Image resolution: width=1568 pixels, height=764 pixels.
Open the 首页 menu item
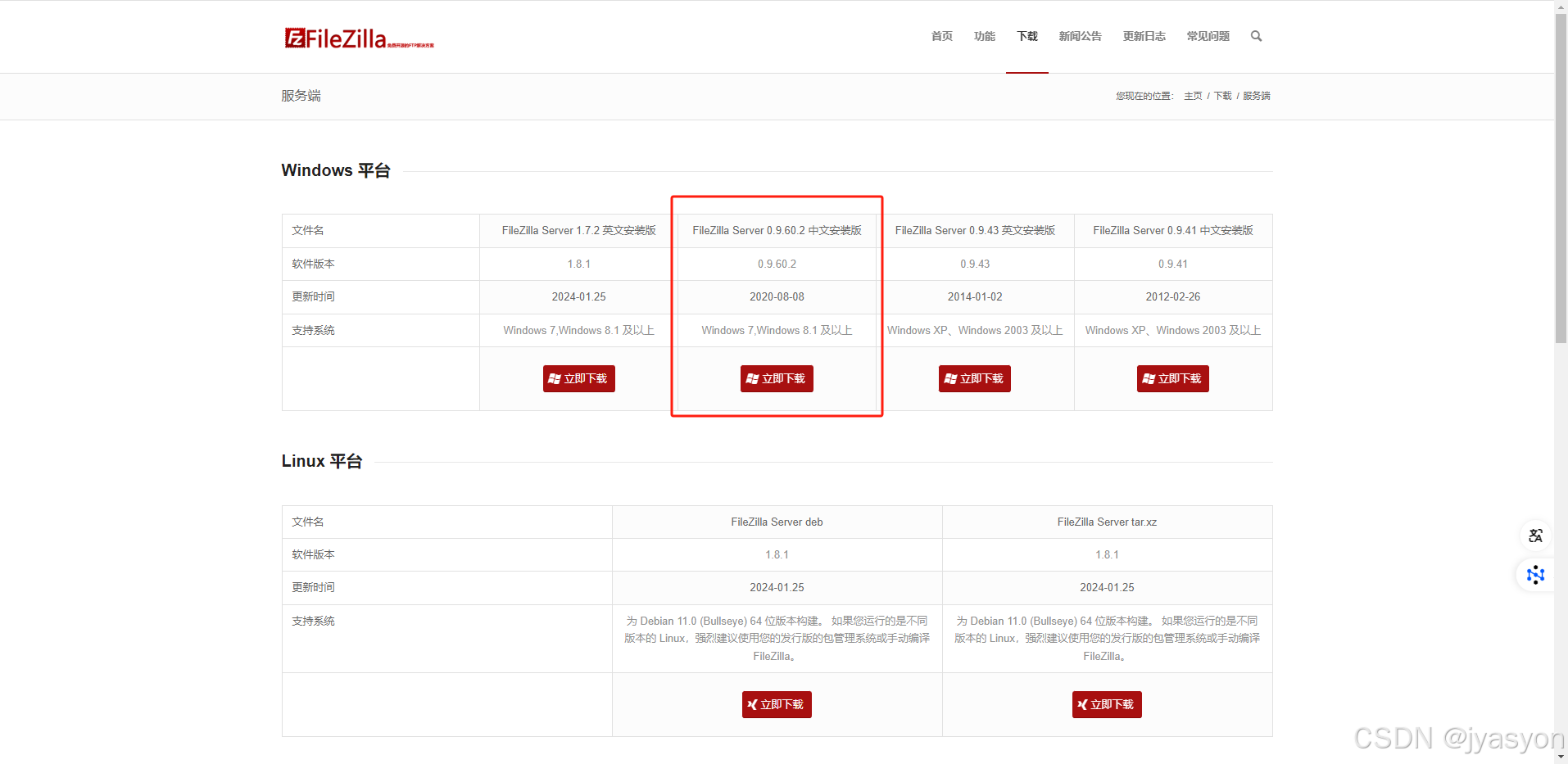coord(940,36)
